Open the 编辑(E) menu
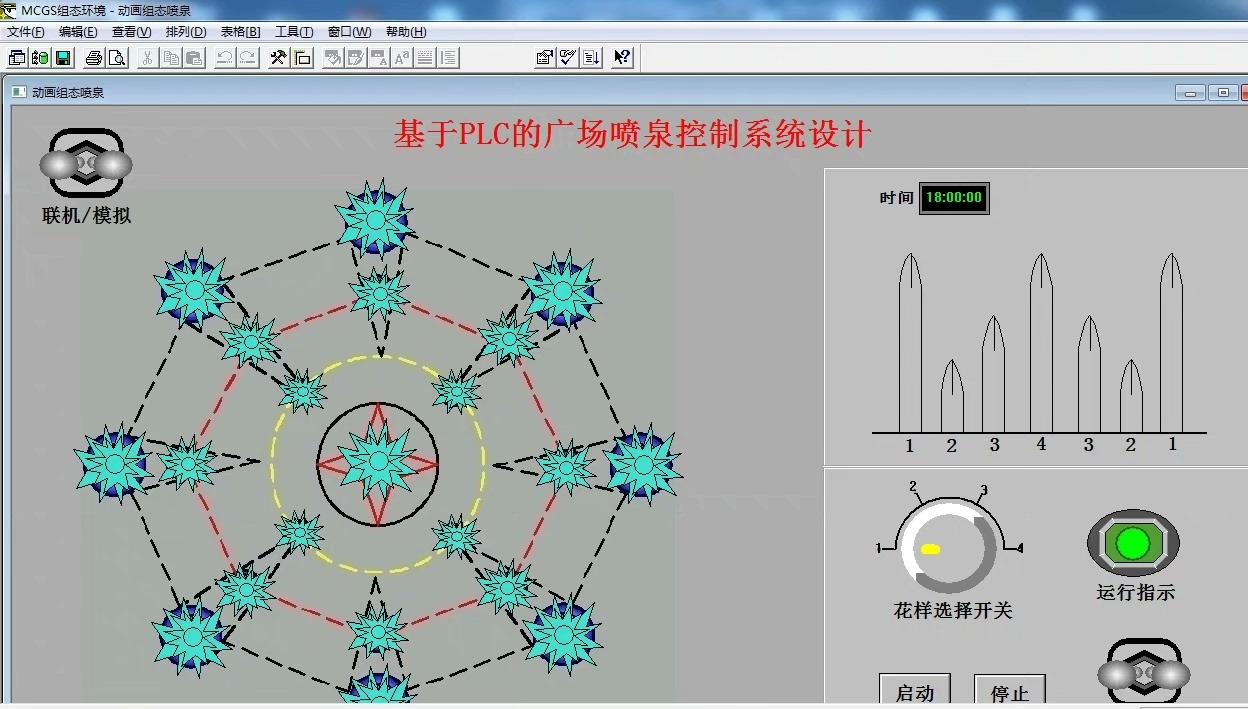This screenshot has height=709, width=1248. (78, 32)
